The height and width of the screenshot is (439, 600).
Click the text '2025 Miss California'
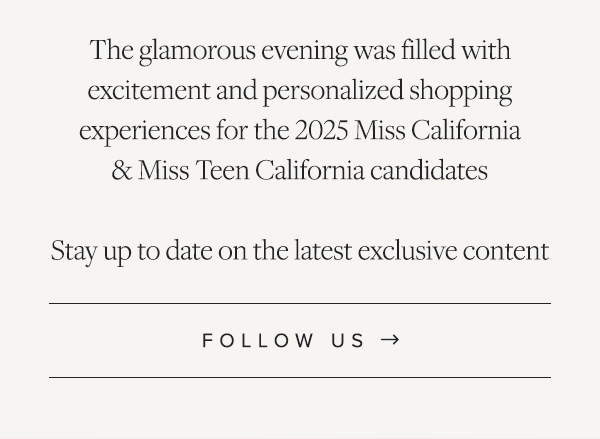coord(408,130)
